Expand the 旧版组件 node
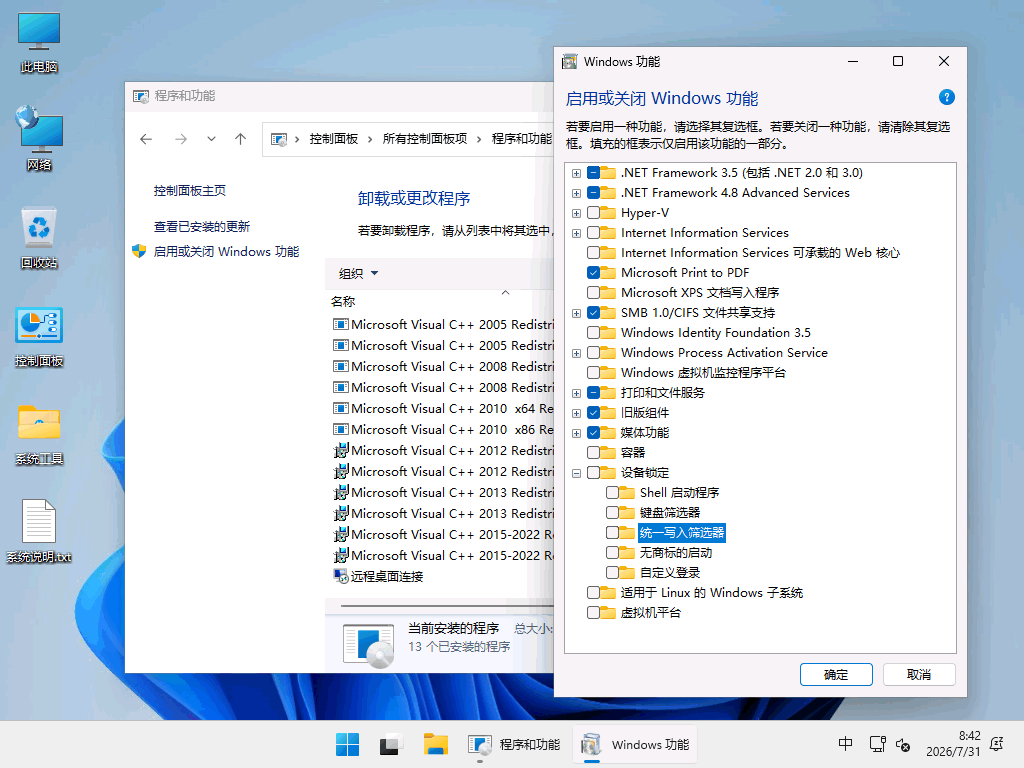 click(576, 413)
